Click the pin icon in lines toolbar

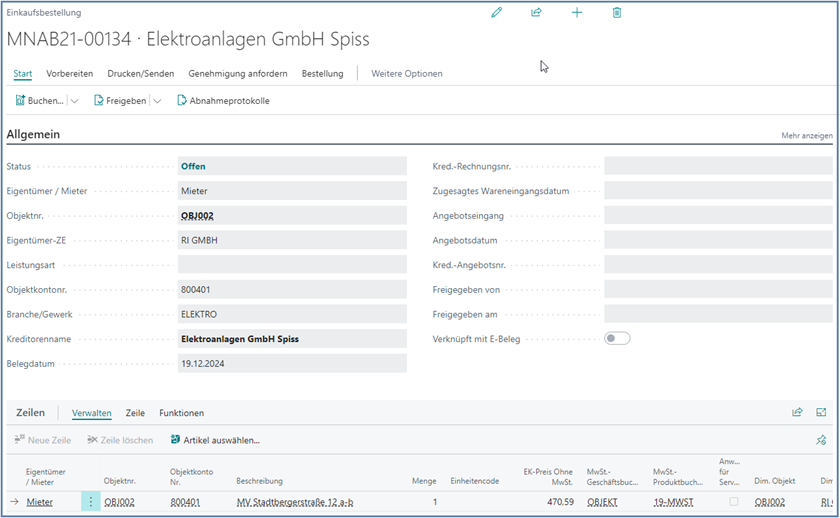[821, 440]
